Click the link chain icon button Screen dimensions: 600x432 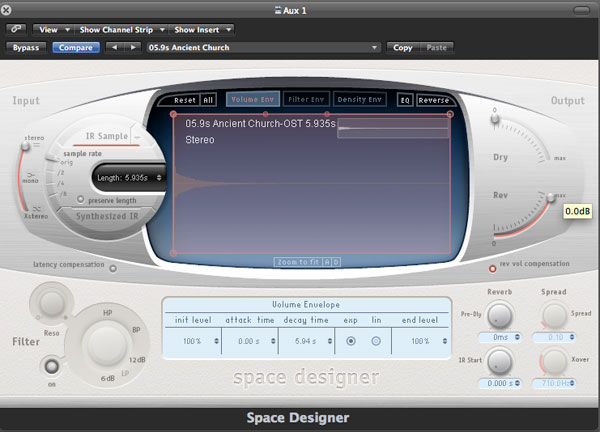click(x=16, y=29)
